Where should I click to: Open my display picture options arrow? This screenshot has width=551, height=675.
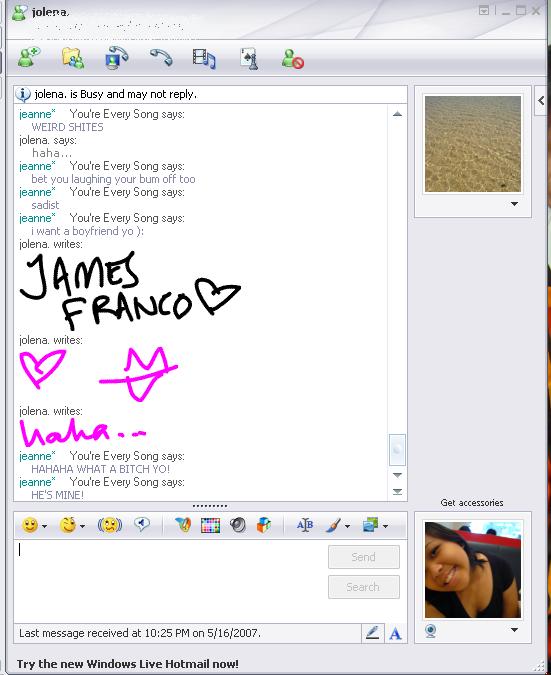click(514, 630)
